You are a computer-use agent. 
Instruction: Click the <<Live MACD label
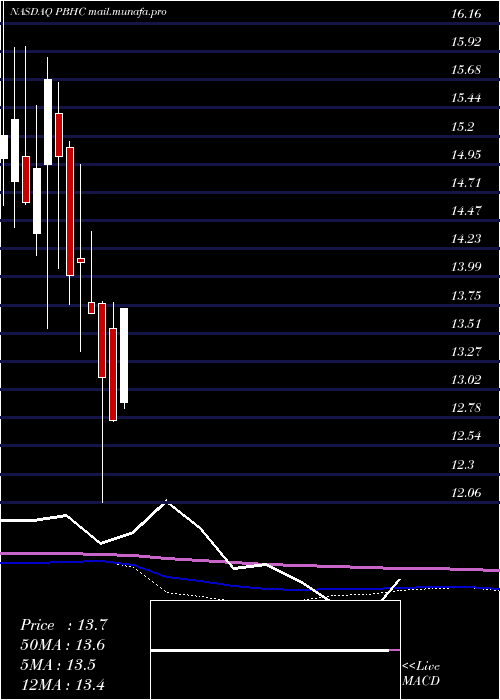pos(421,674)
